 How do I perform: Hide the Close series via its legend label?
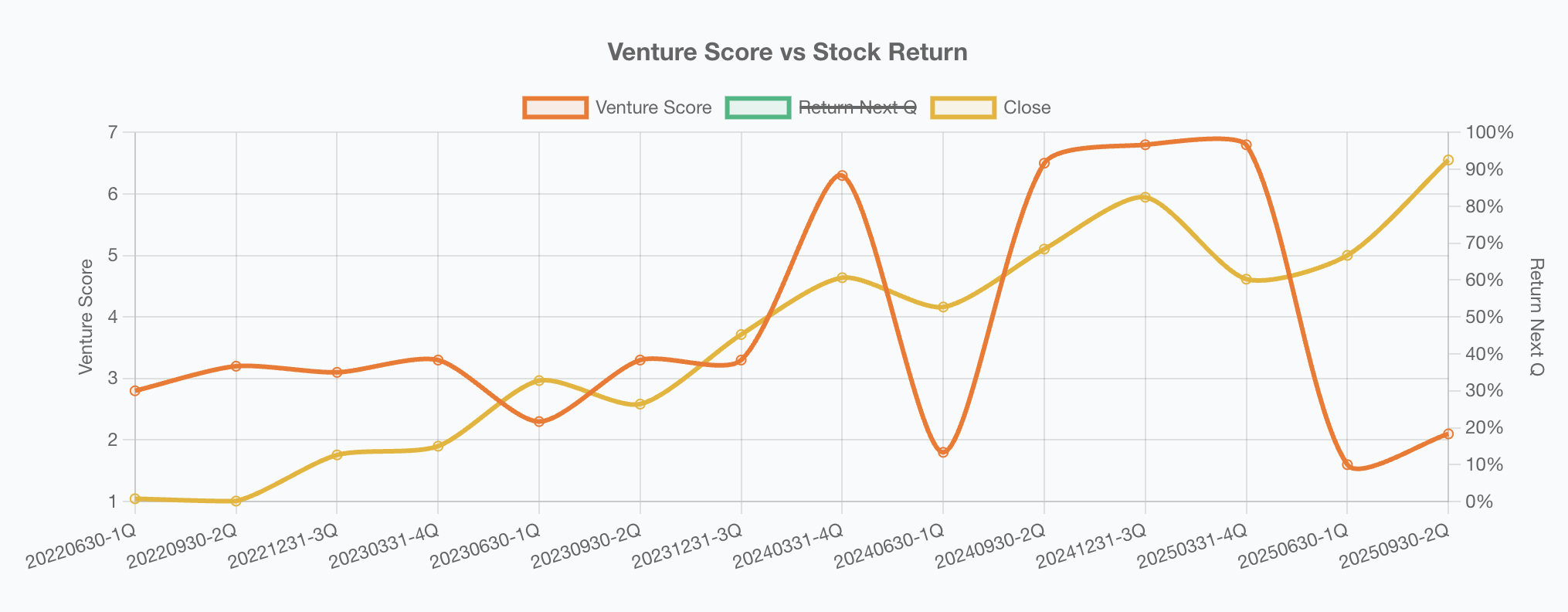point(1027,107)
